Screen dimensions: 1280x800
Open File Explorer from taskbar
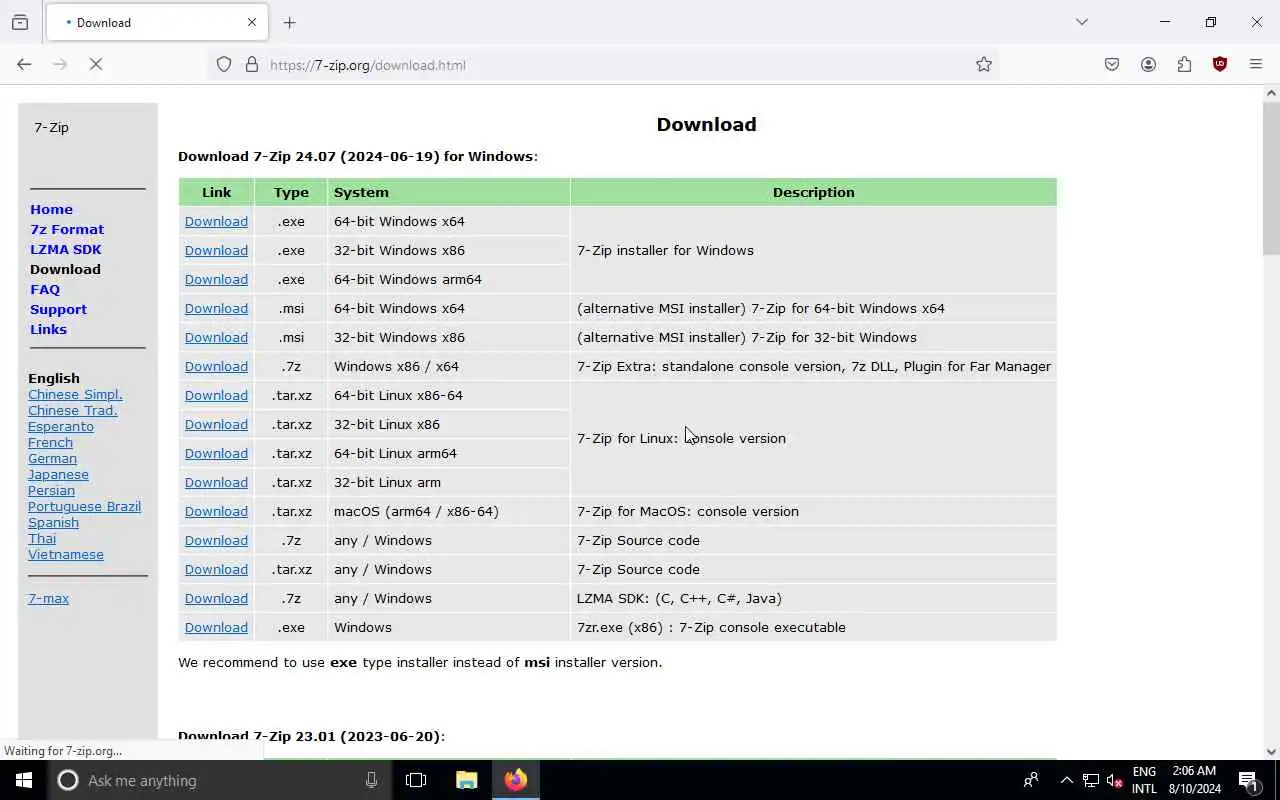(x=467, y=780)
